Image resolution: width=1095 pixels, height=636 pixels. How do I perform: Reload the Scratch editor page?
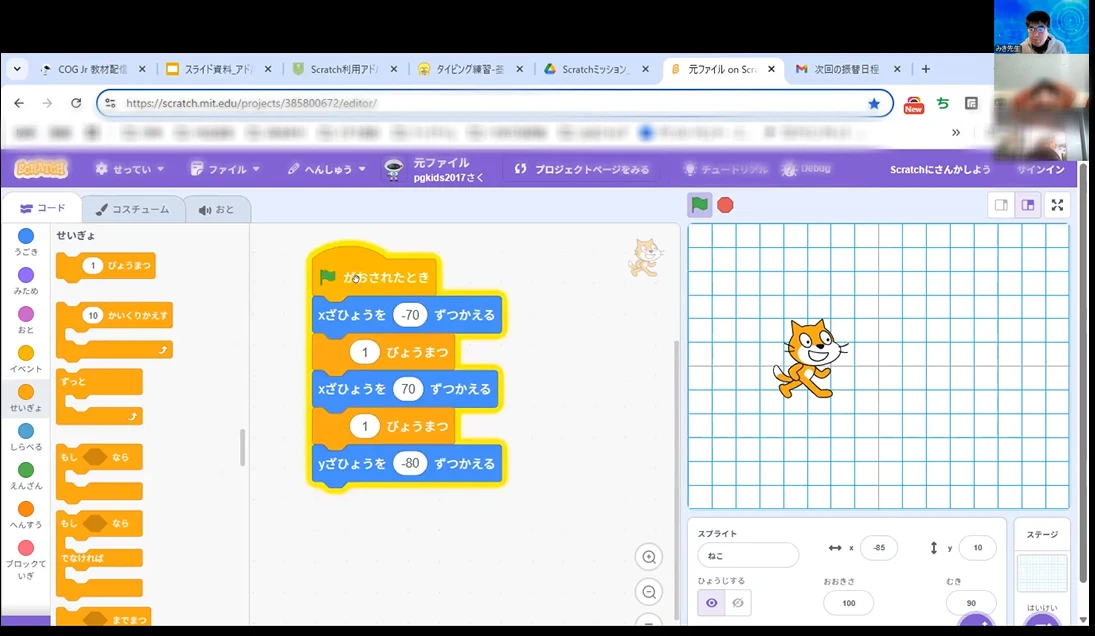click(x=76, y=103)
